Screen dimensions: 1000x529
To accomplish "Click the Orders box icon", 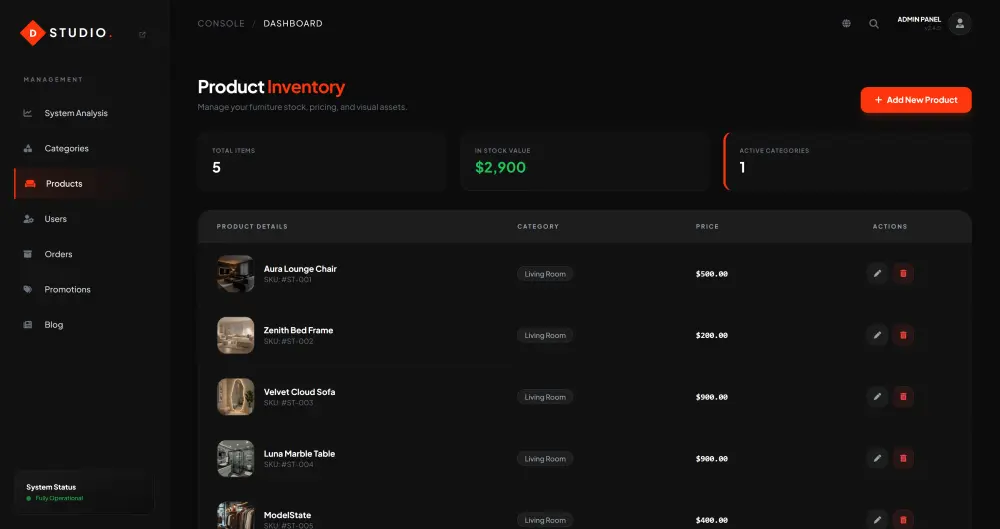I will coord(27,254).
